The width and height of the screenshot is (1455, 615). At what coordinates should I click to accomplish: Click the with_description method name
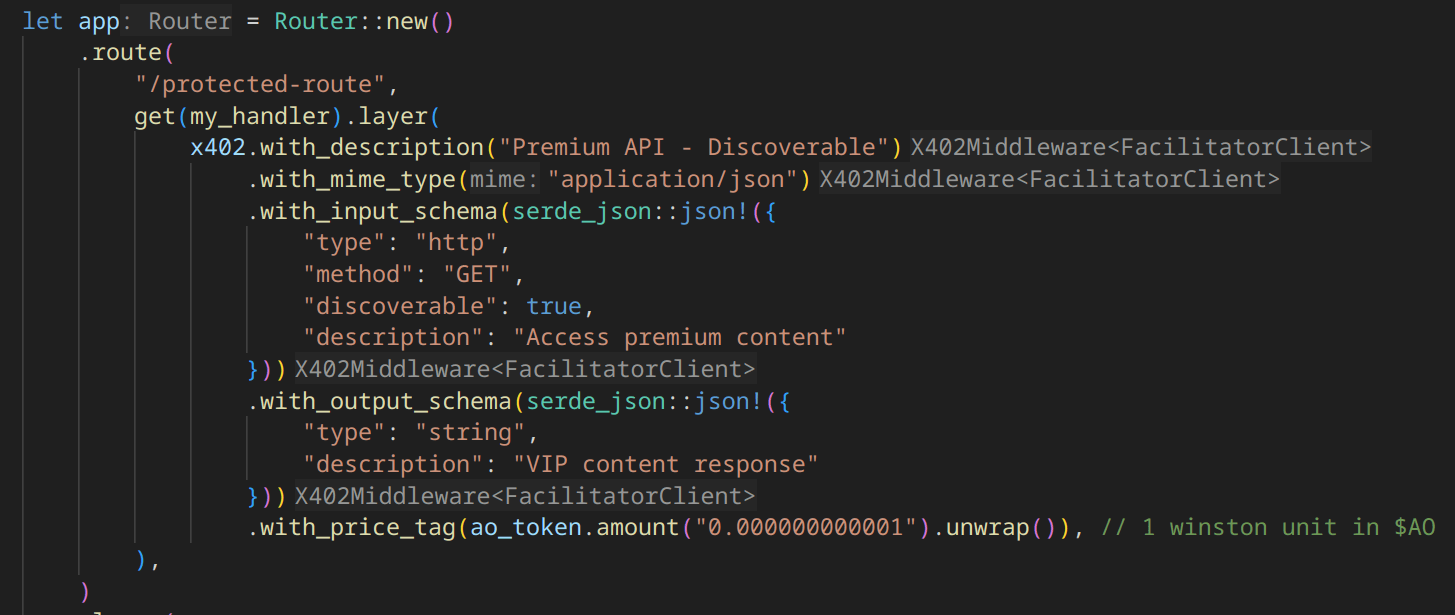pos(372,148)
